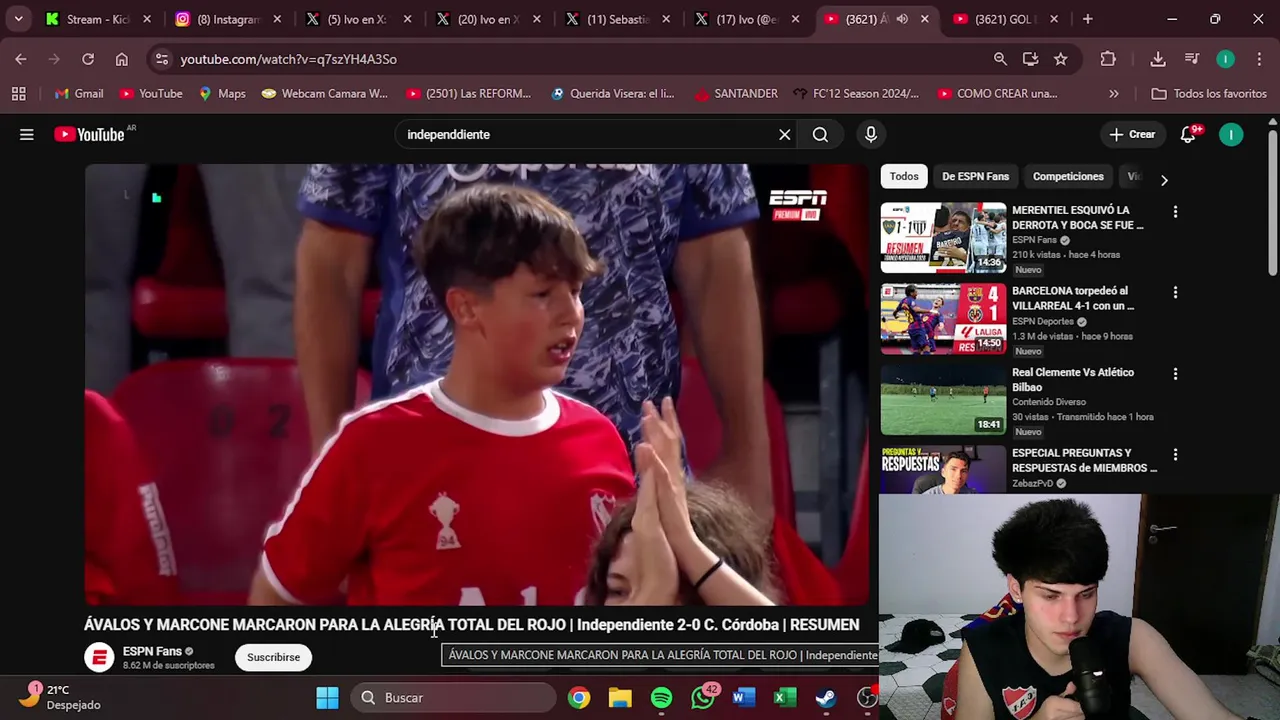Click the install app icon in address bar

(1030, 59)
